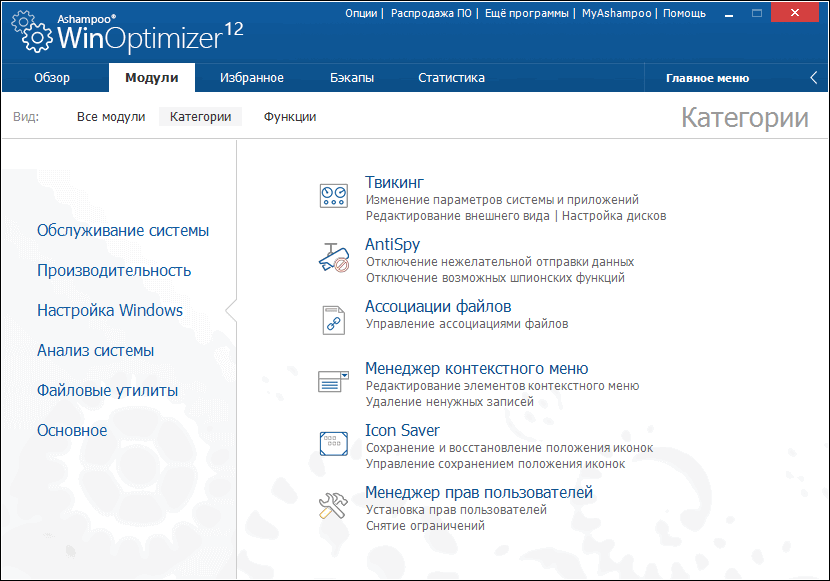Click 'Отключение нежелательной отправки данных' text
830x581 pixels.
point(500,262)
